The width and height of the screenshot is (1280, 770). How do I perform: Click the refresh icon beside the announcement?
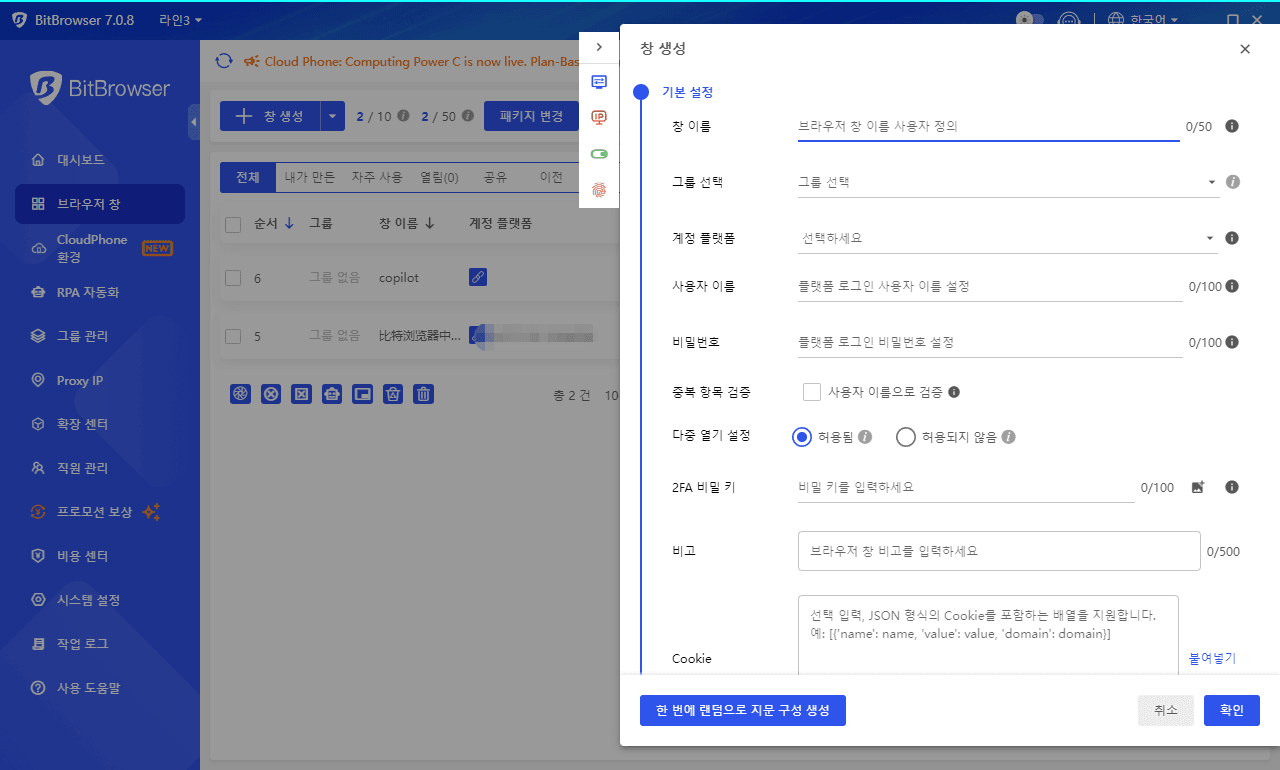224,61
